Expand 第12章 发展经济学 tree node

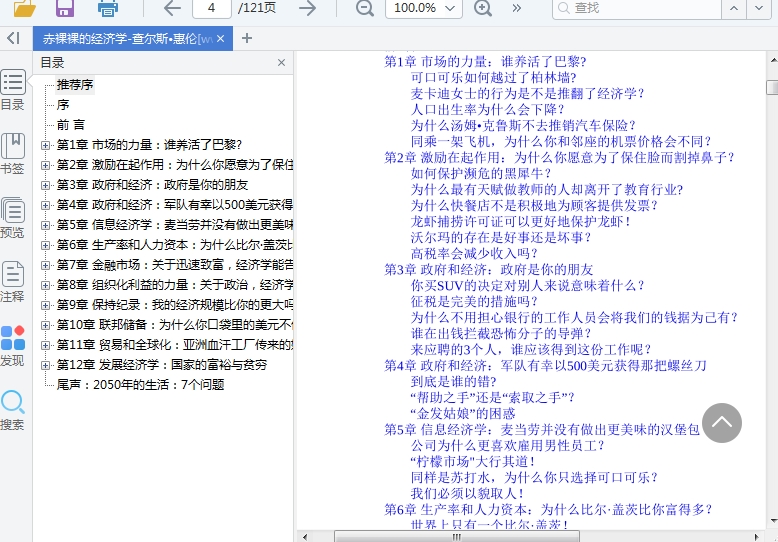(46, 365)
